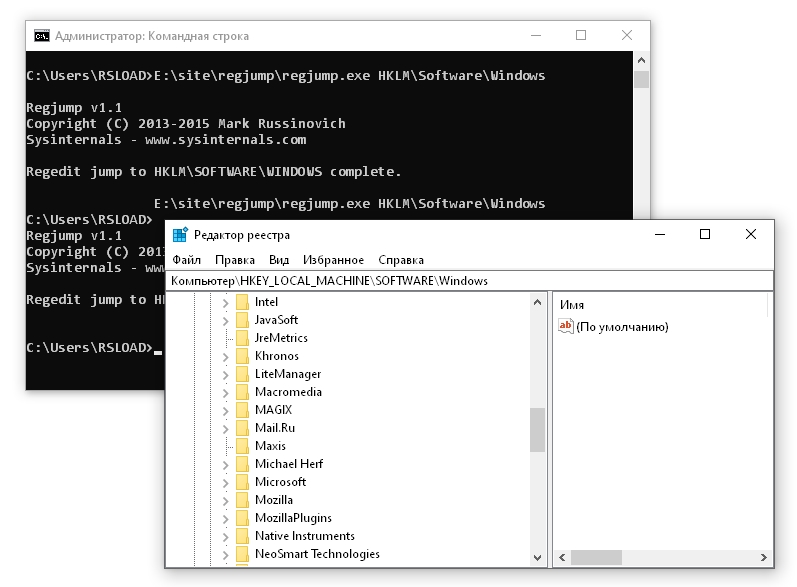Image resolution: width=797 pixels, height=587 pixels.
Task: Click the MozillaPlugins folder icon
Action: (x=242, y=518)
